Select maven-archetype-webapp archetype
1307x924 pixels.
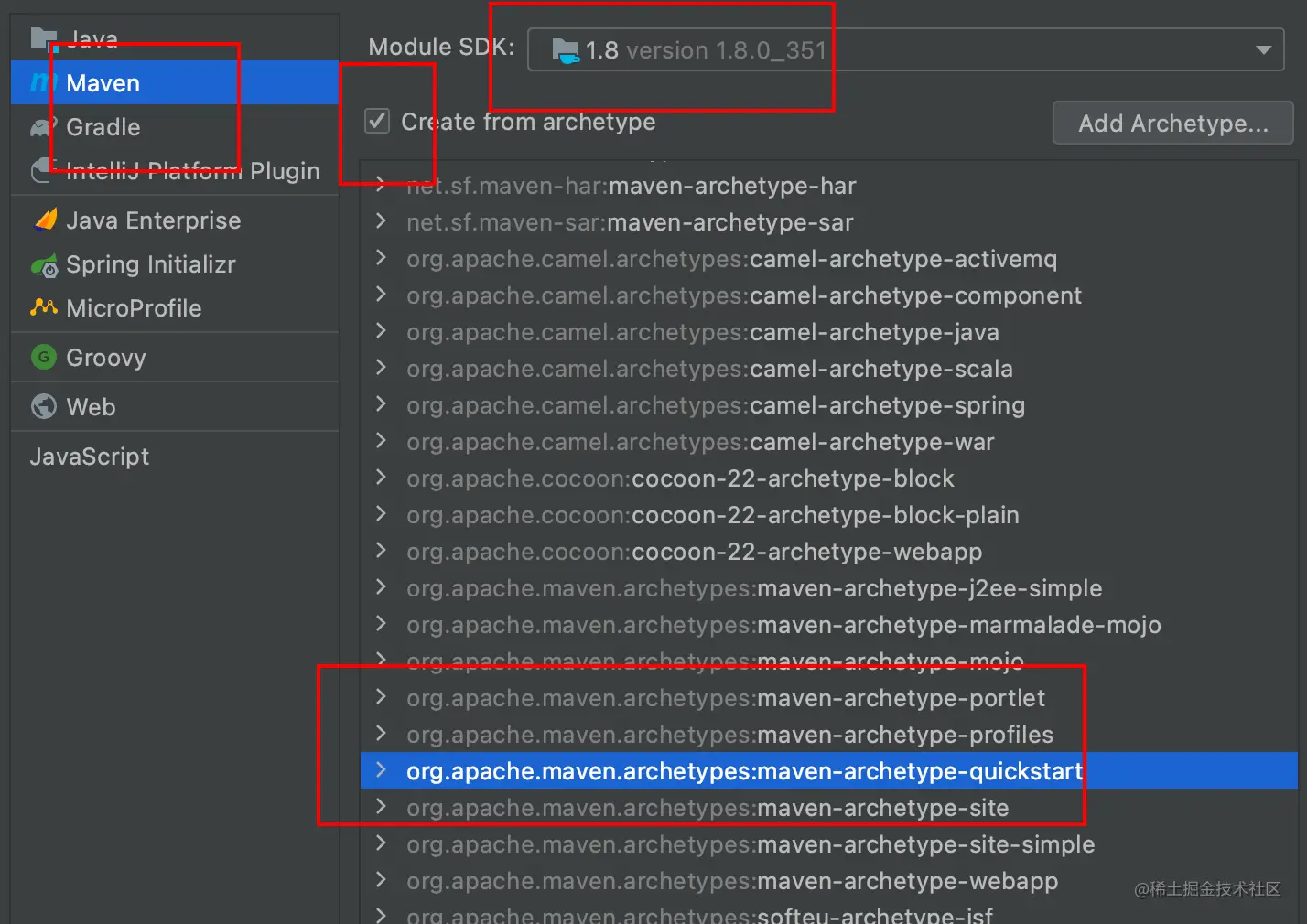coord(829,880)
